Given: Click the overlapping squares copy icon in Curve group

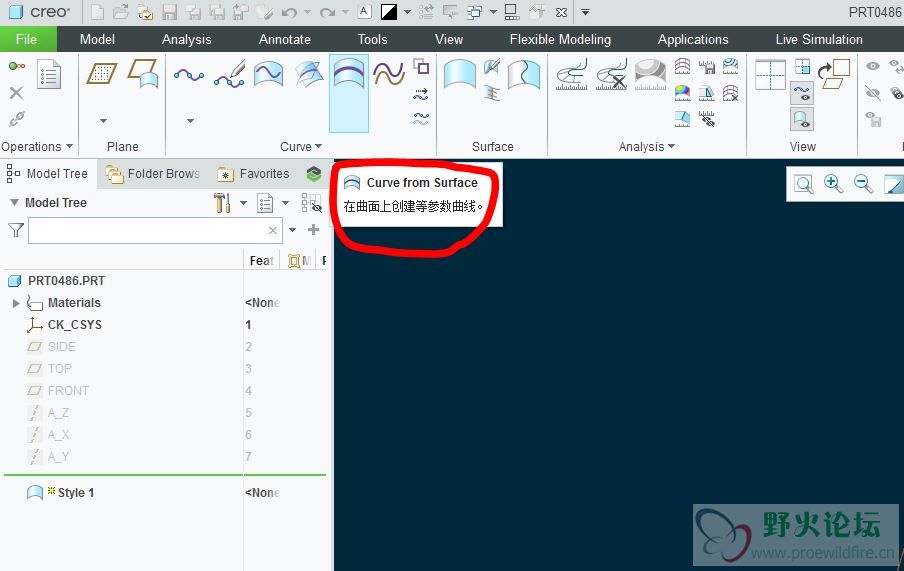Looking at the screenshot, I should coord(421,67).
